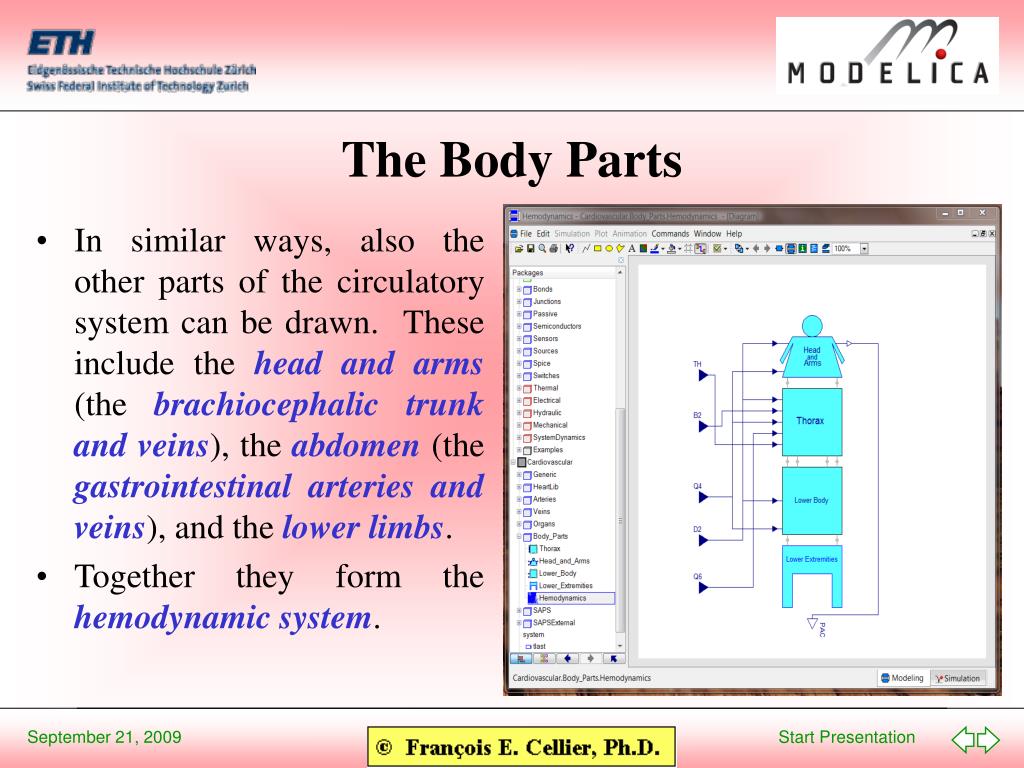The height and width of the screenshot is (768, 1024).
Task: Open the Check dropdown arrow
Action: tap(726, 249)
